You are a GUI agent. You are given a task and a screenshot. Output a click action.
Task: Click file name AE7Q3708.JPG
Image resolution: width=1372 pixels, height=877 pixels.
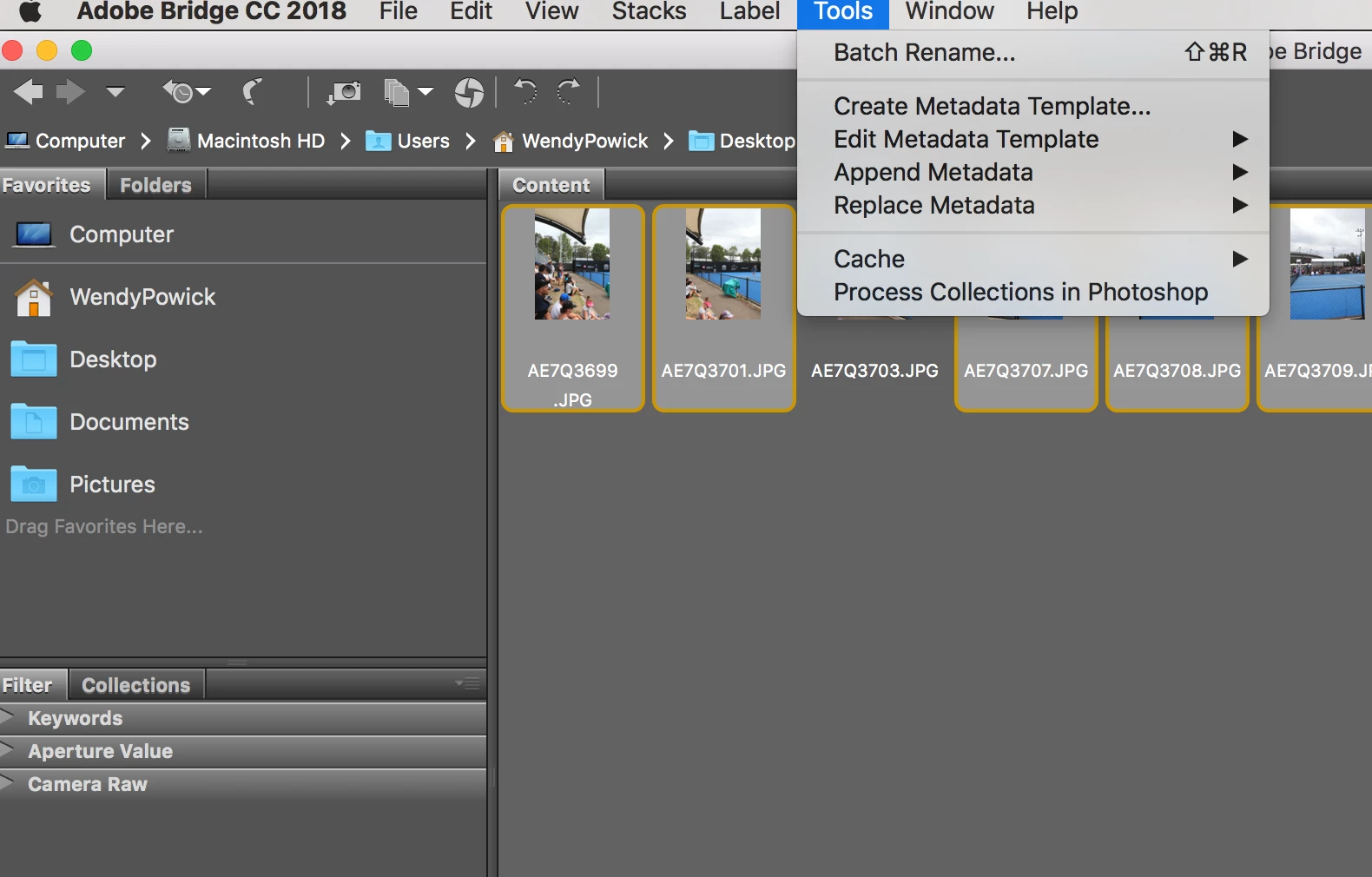1177,371
